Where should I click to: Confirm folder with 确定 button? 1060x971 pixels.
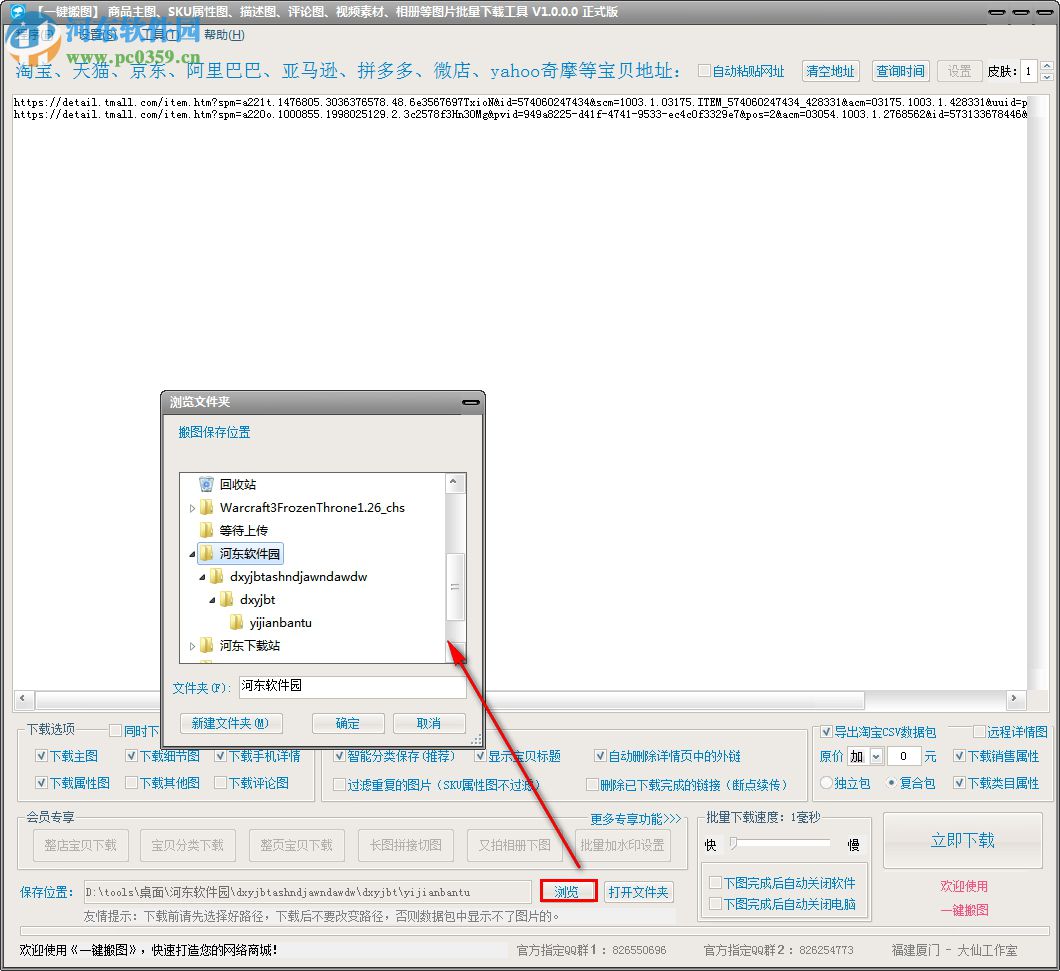point(348,724)
